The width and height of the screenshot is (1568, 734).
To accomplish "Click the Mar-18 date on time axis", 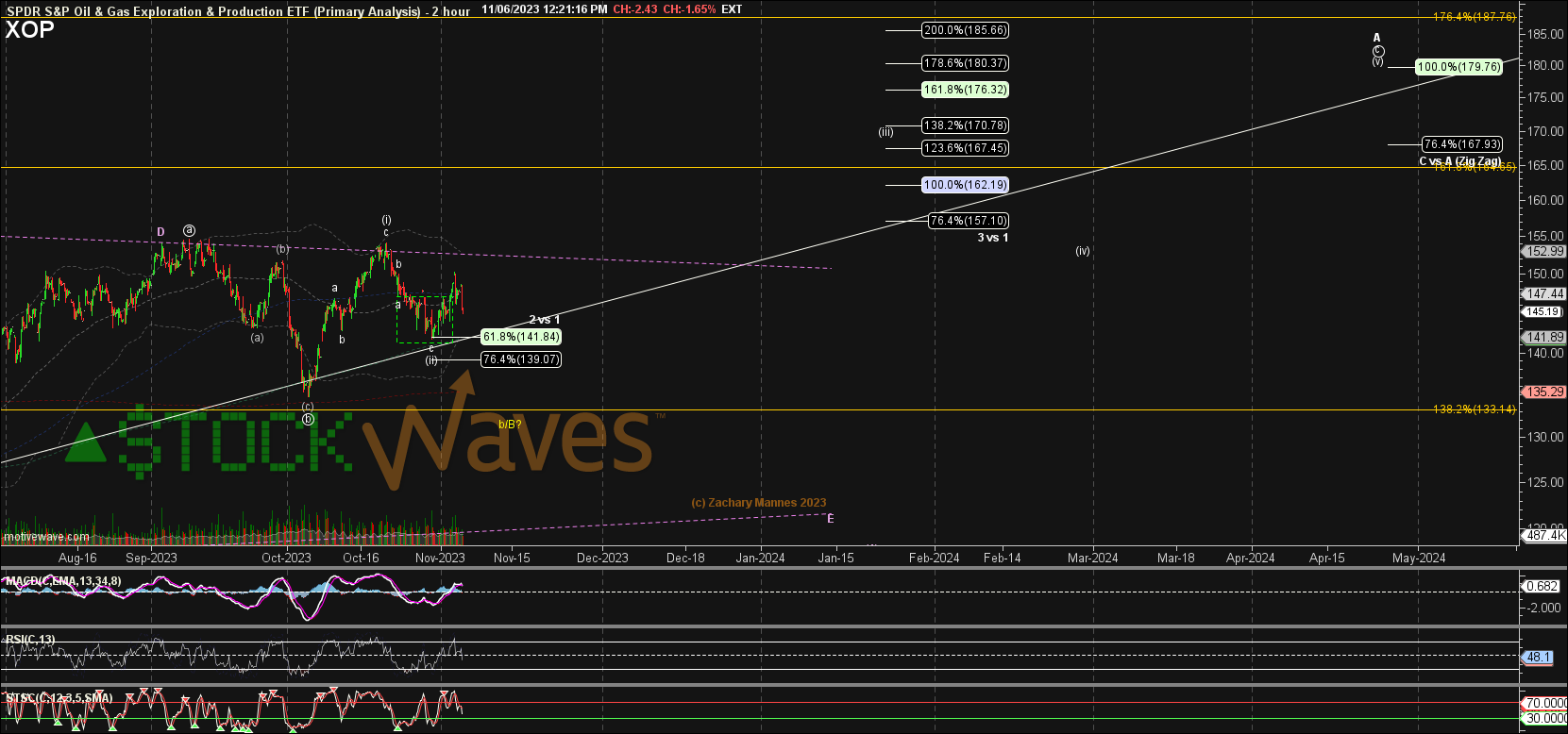I will [1175, 558].
